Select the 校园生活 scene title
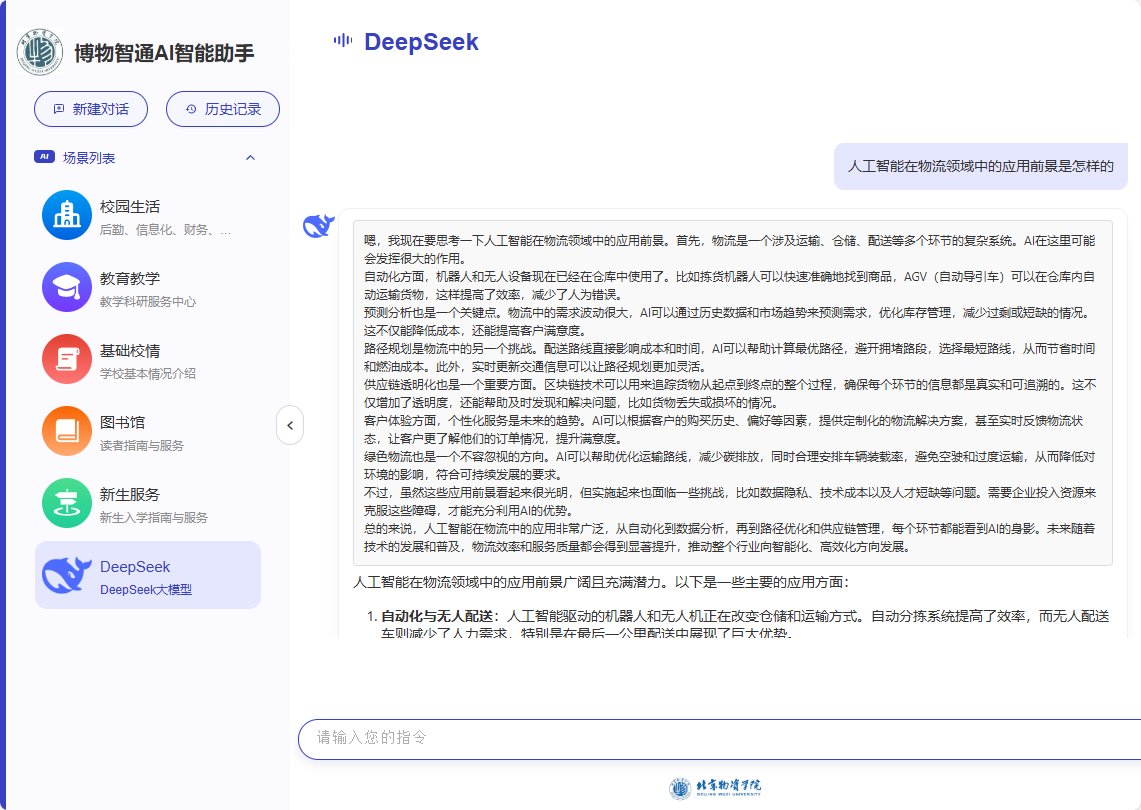The height and width of the screenshot is (810, 1141). (130, 207)
